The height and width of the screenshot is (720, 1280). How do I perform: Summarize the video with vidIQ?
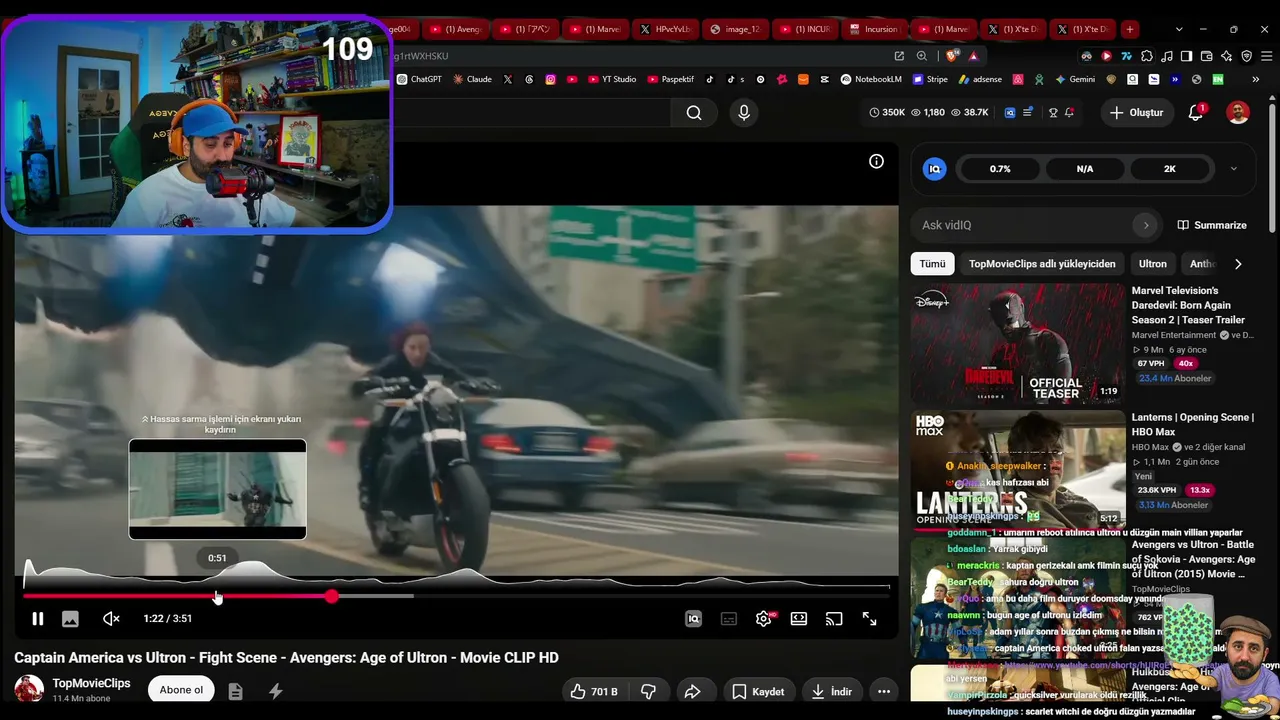pyautogui.click(x=1212, y=225)
